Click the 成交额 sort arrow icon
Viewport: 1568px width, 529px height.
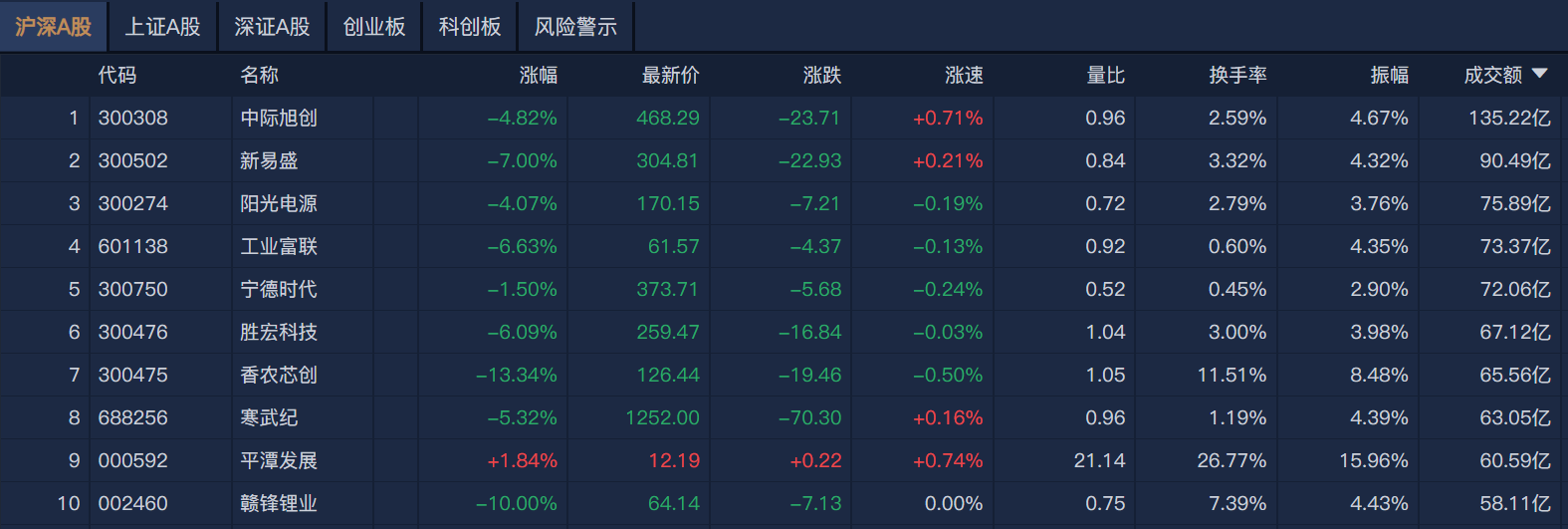coord(1539,74)
